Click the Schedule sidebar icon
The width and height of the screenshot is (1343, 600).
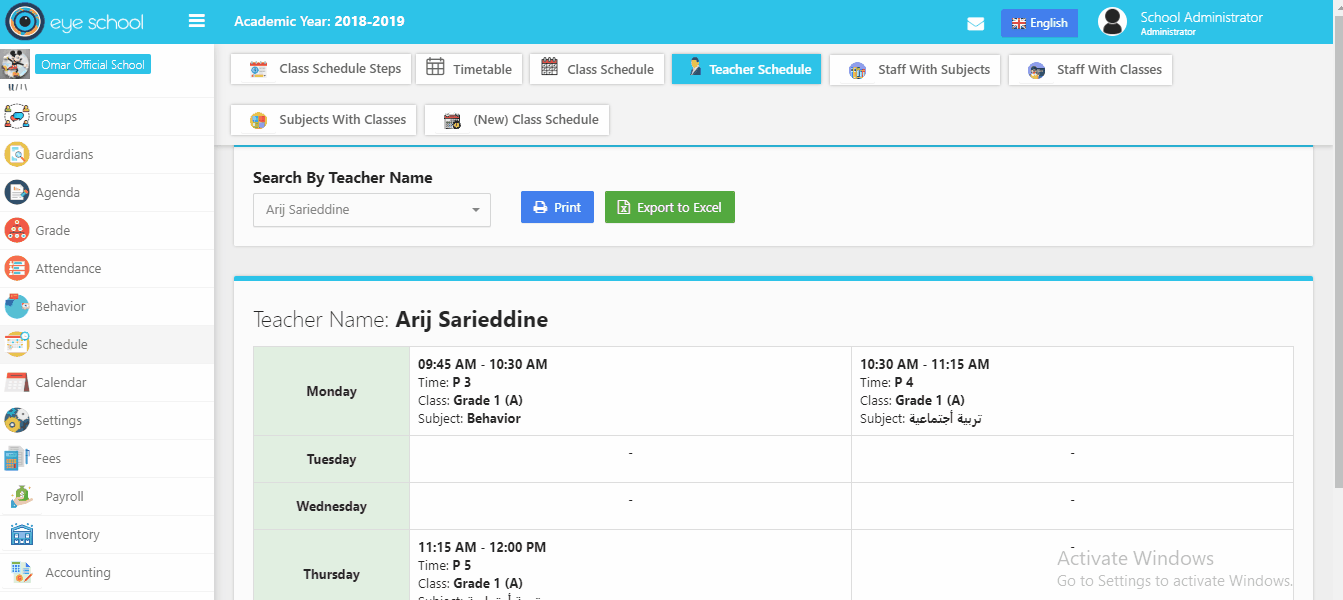pyautogui.click(x=16, y=345)
